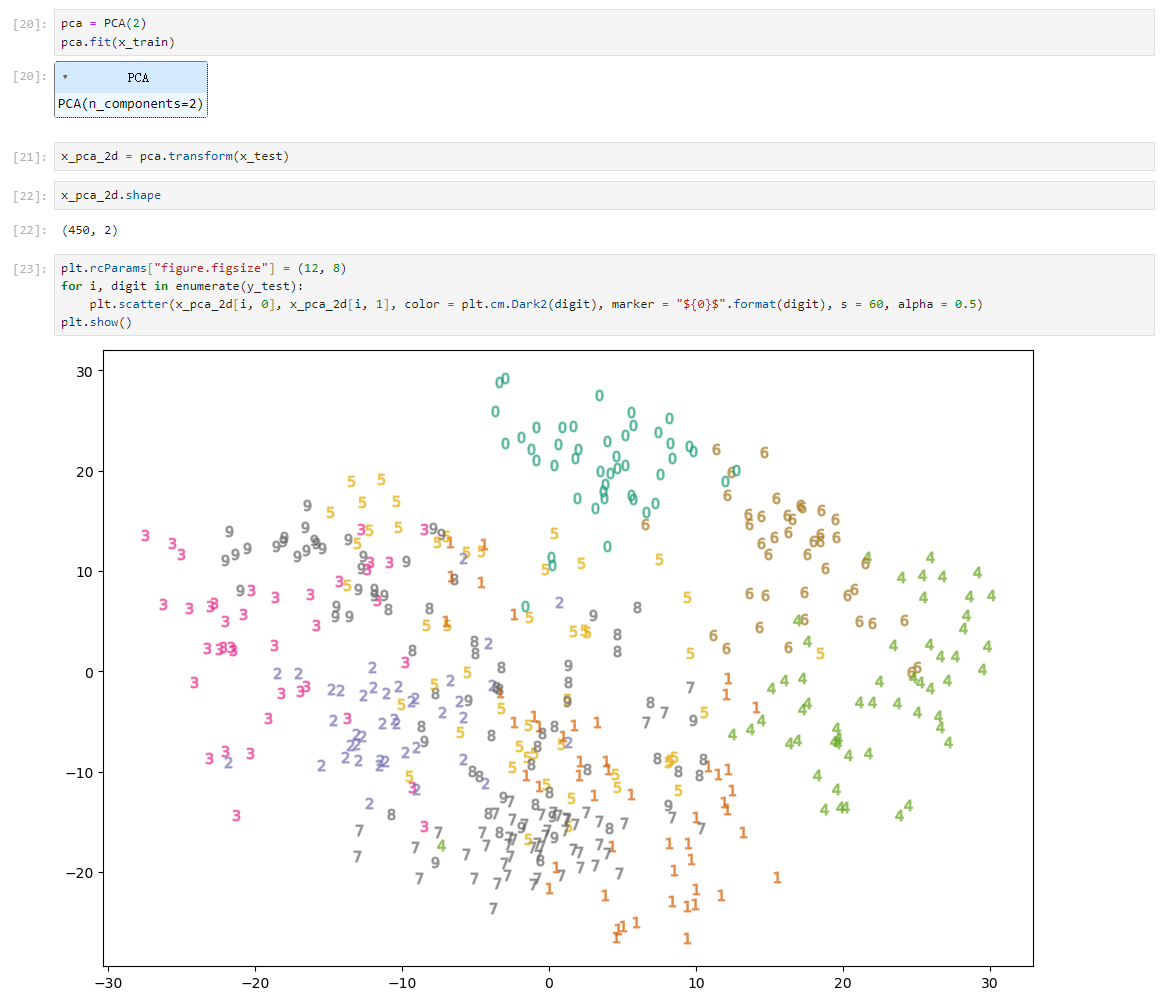Click into the pca.transform(x_test) code cell

coord(604,157)
